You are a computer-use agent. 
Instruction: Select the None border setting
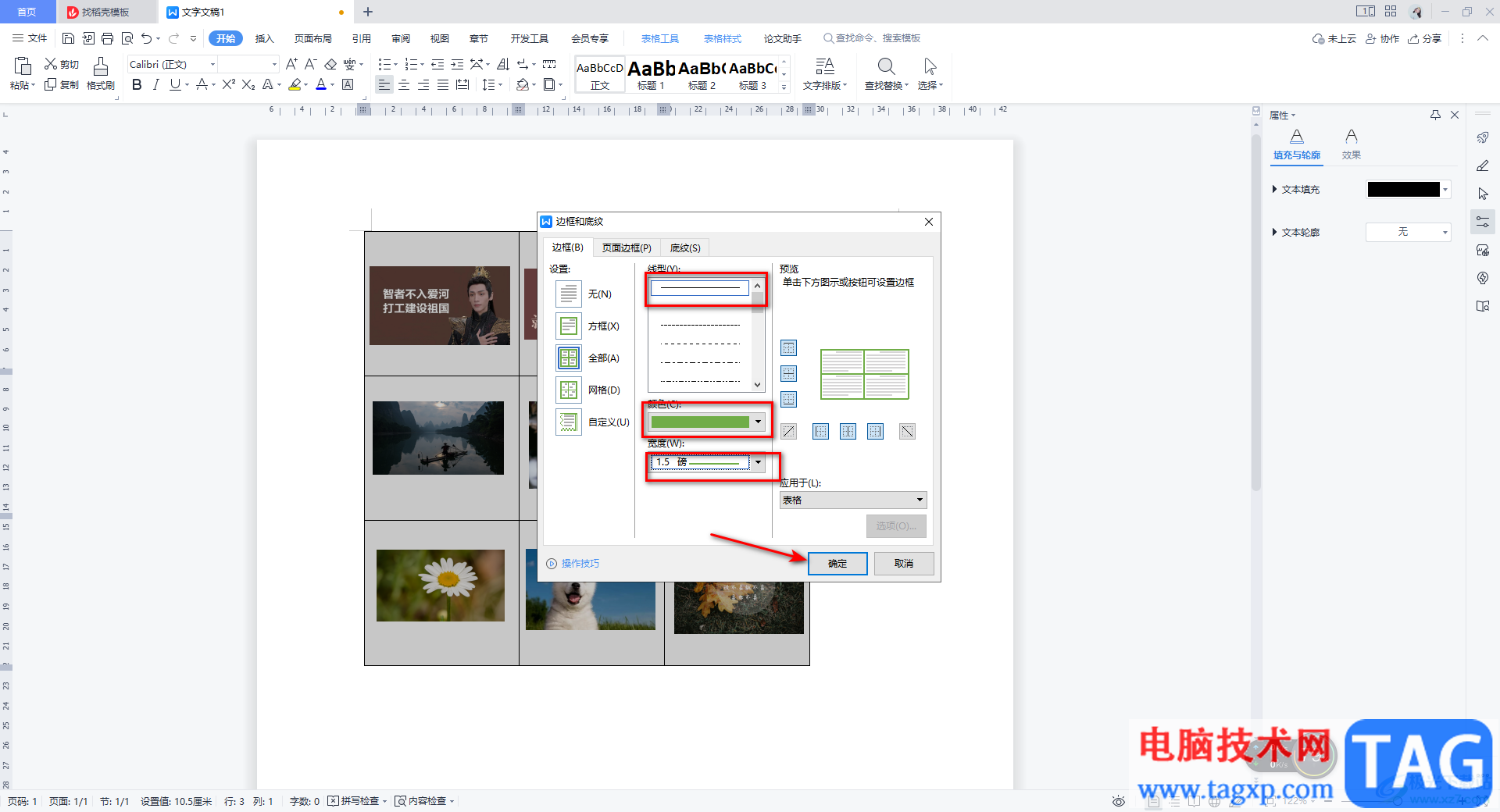coord(569,294)
